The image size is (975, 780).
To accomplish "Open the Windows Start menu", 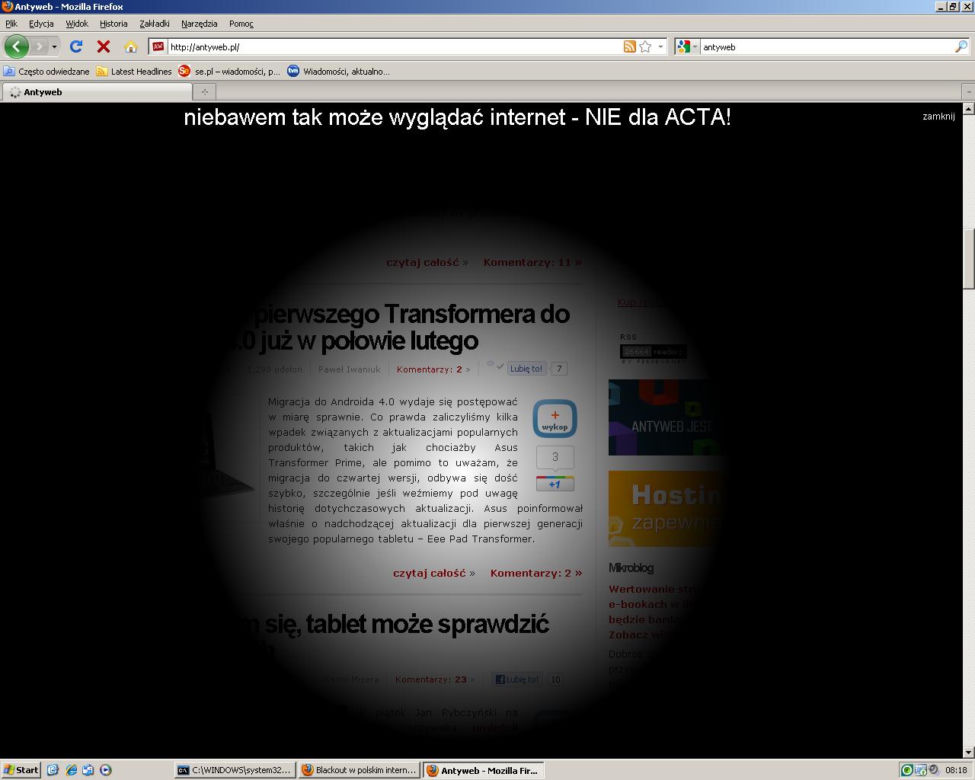I will 21,770.
